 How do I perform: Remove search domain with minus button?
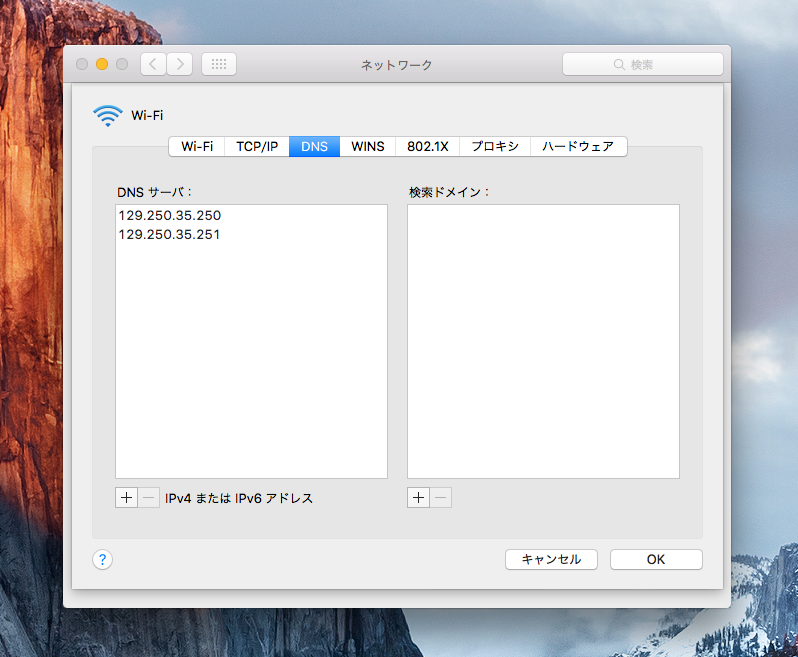441,498
